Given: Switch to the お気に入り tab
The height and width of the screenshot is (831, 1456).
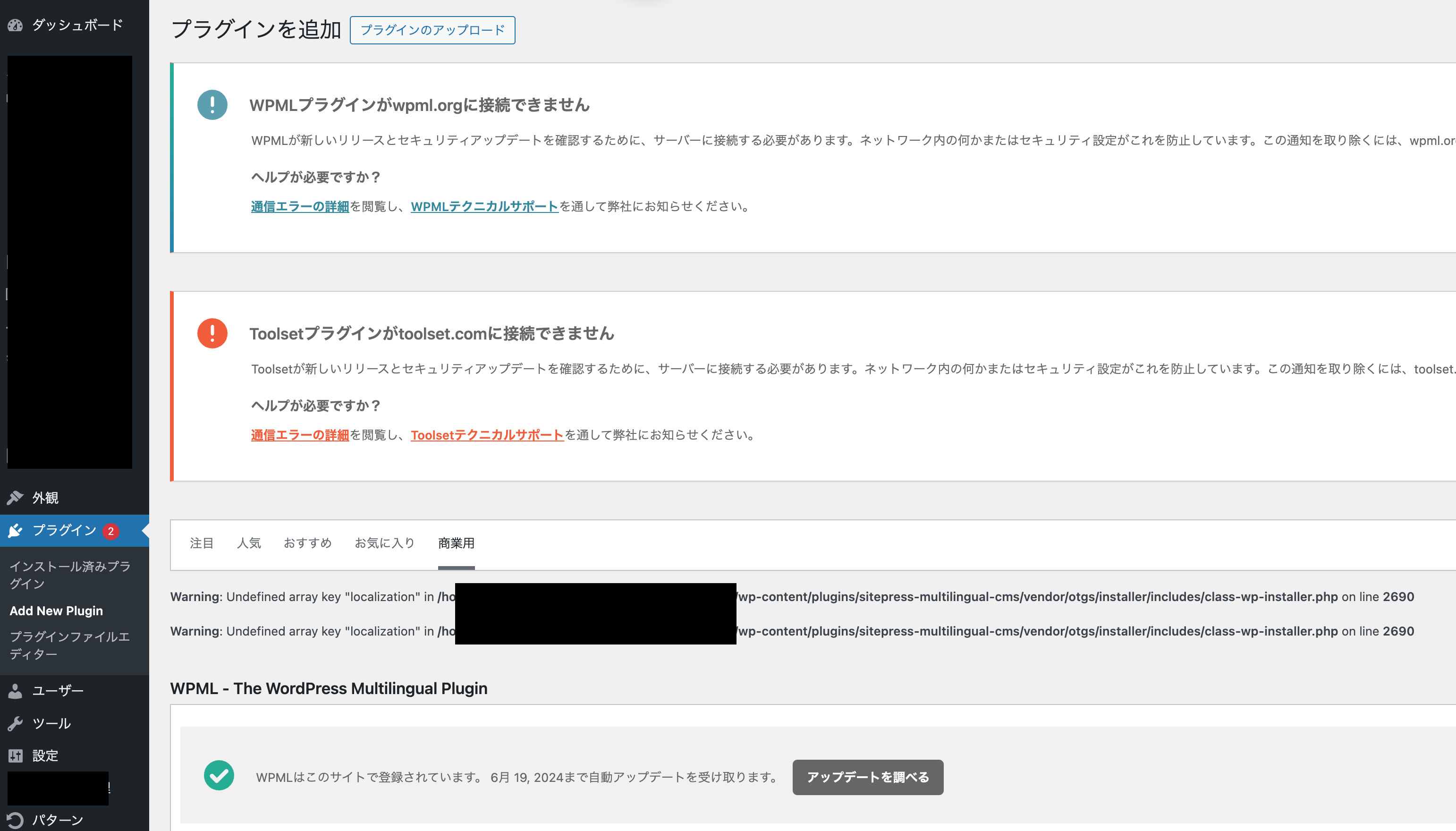Looking at the screenshot, I should click(x=385, y=543).
